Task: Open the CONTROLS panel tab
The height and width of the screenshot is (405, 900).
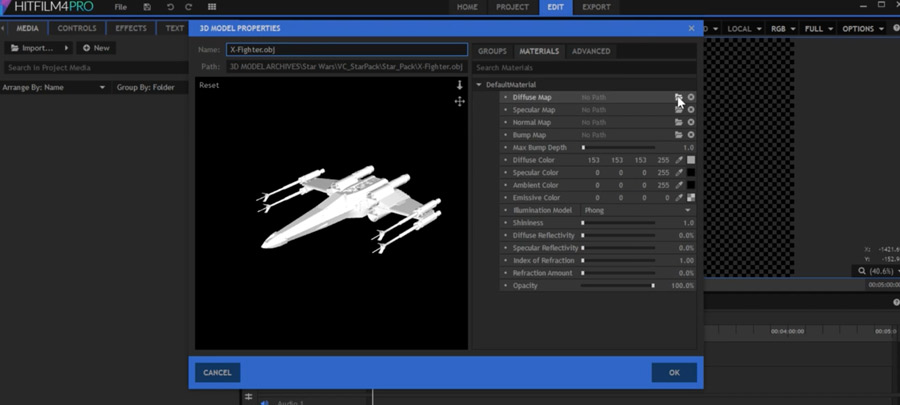Action: (77, 28)
